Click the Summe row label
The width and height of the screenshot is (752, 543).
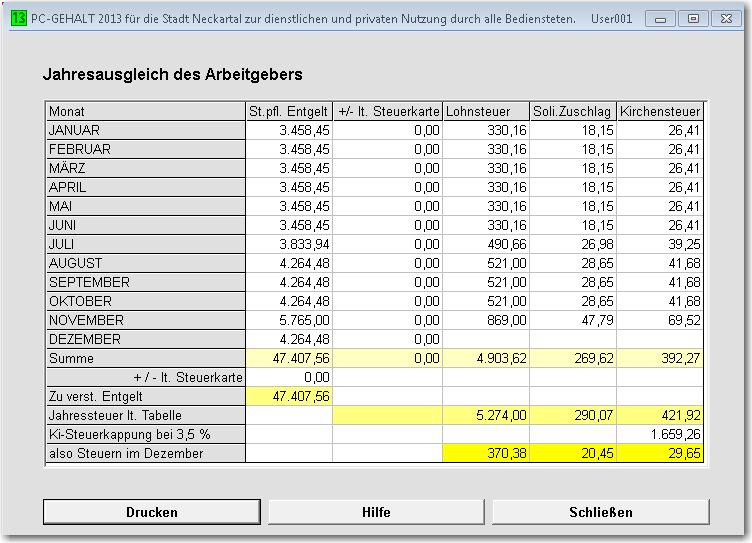tap(146, 358)
